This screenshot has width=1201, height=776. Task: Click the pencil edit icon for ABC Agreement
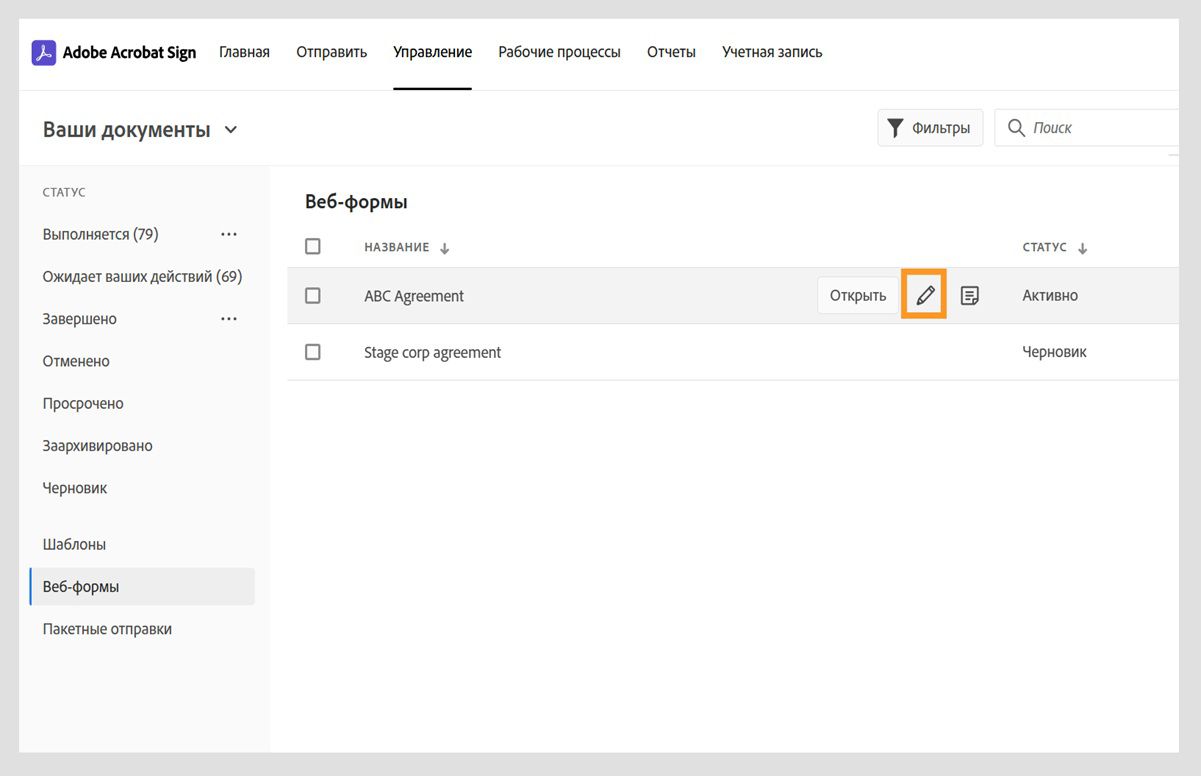pyautogui.click(x=925, y=295)
